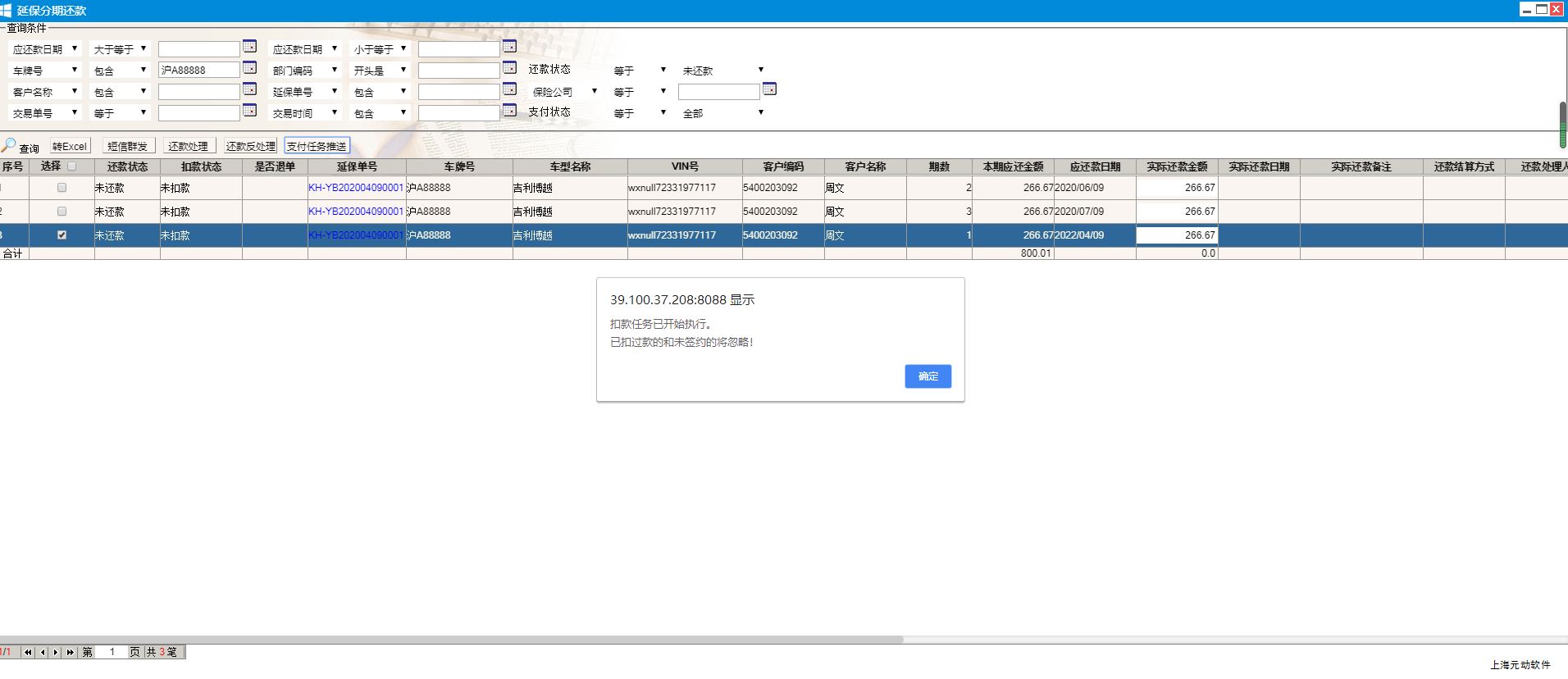Open calendar picker beside 沪A88888 field

250,68
